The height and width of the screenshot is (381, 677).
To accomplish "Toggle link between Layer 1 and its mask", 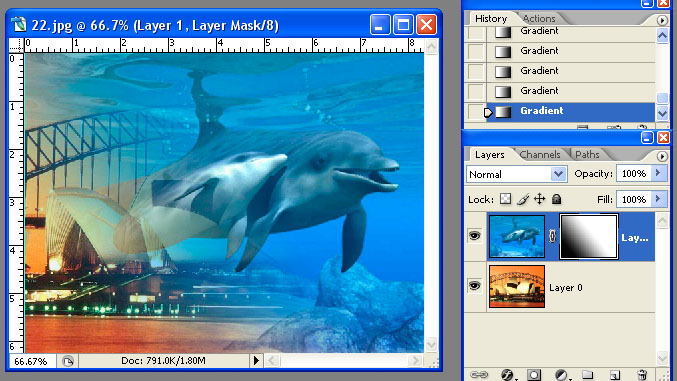I will click(552, 236).
